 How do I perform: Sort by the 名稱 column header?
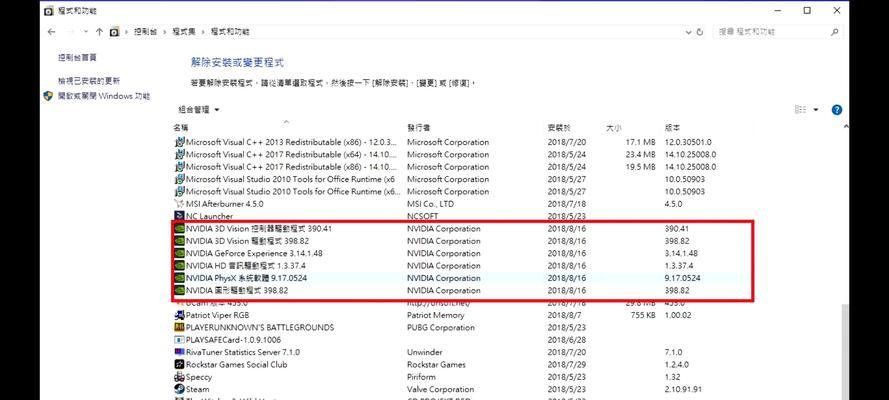tap(180, 128)
